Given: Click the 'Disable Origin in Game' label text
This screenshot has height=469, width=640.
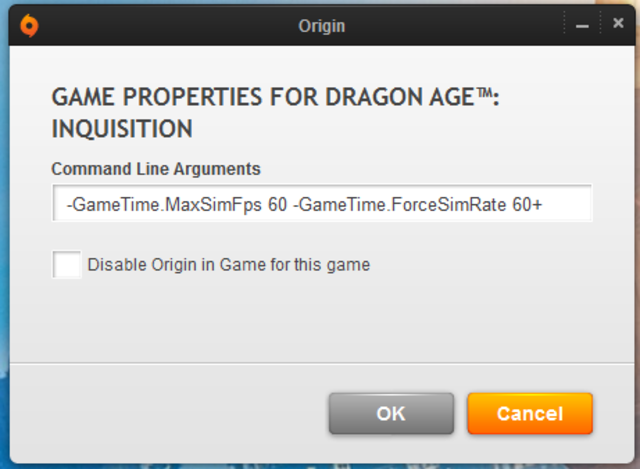Looking at the screenshot, I should [228, 265].
